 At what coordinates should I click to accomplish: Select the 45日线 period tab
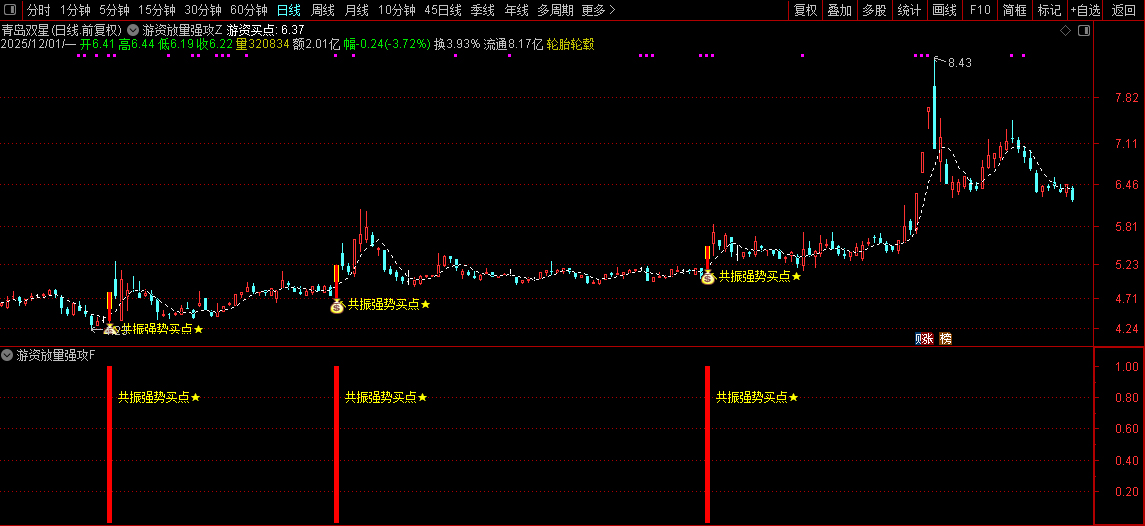click(443, 10)
